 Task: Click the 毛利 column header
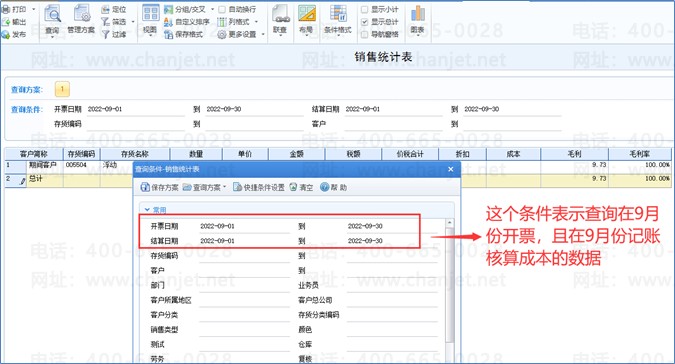pyautogui.click(x=575, y=154)
